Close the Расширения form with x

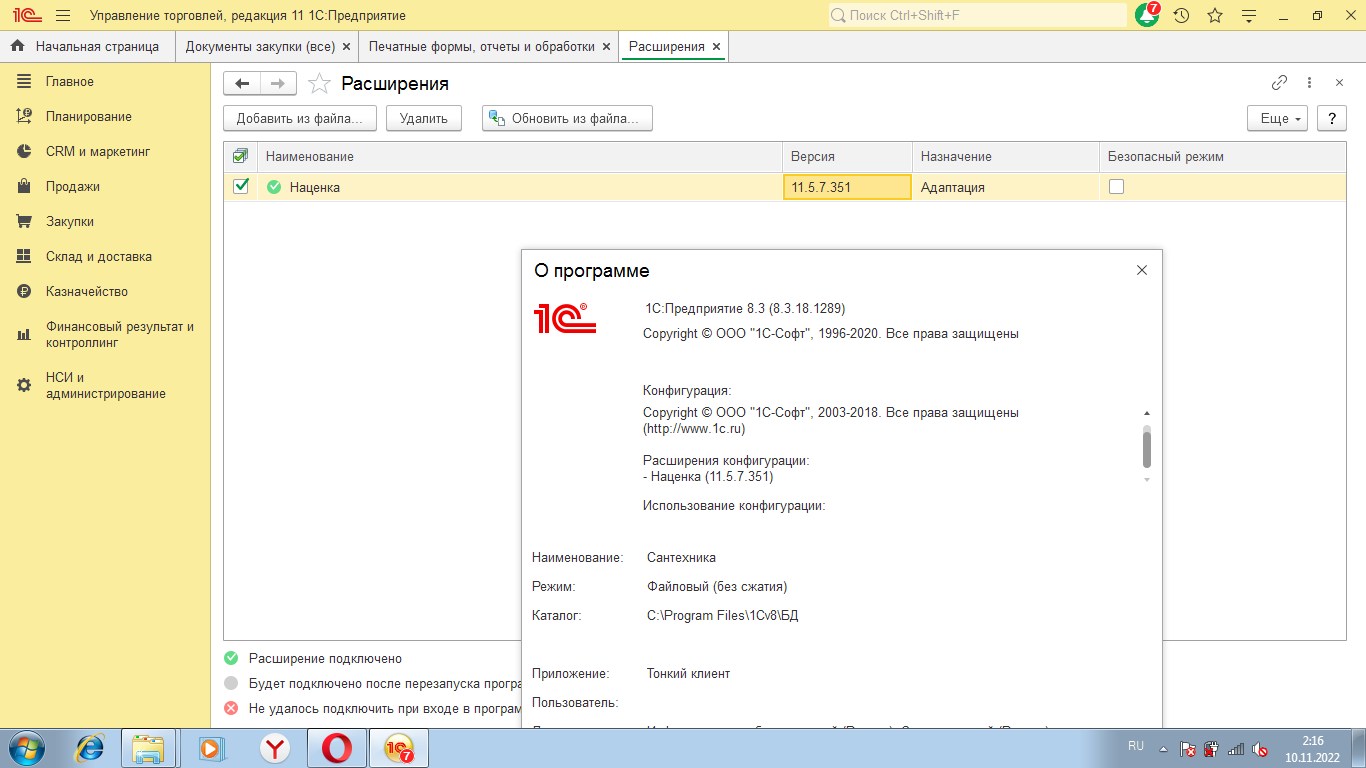tap(1339, 83)
